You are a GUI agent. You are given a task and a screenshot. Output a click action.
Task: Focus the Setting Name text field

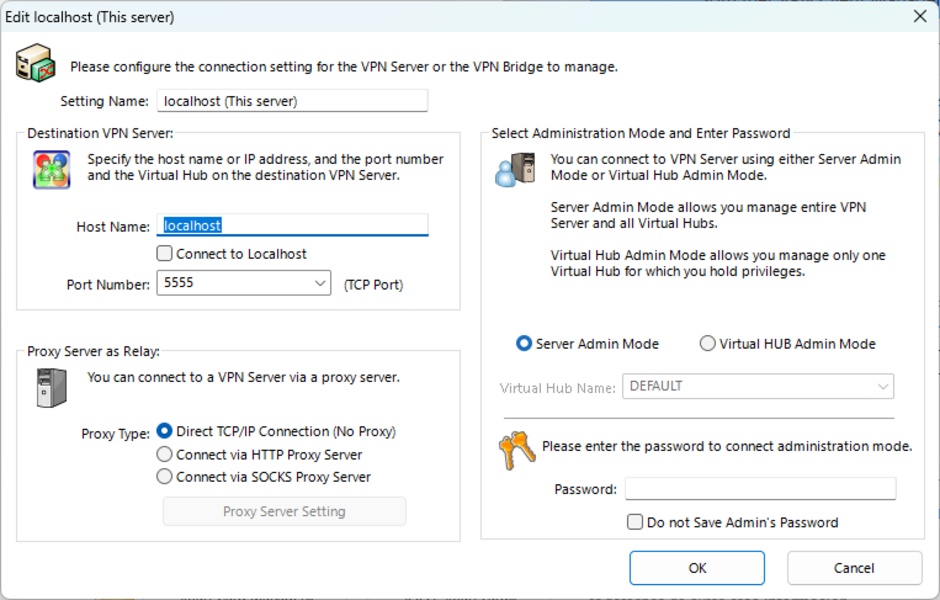click(x=292, y=101)
